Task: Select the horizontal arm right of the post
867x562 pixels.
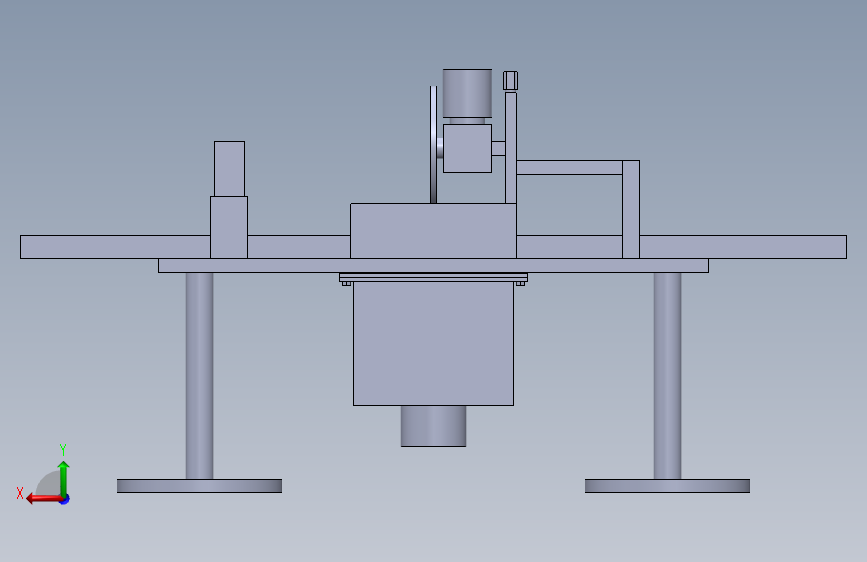Action: 570,168
